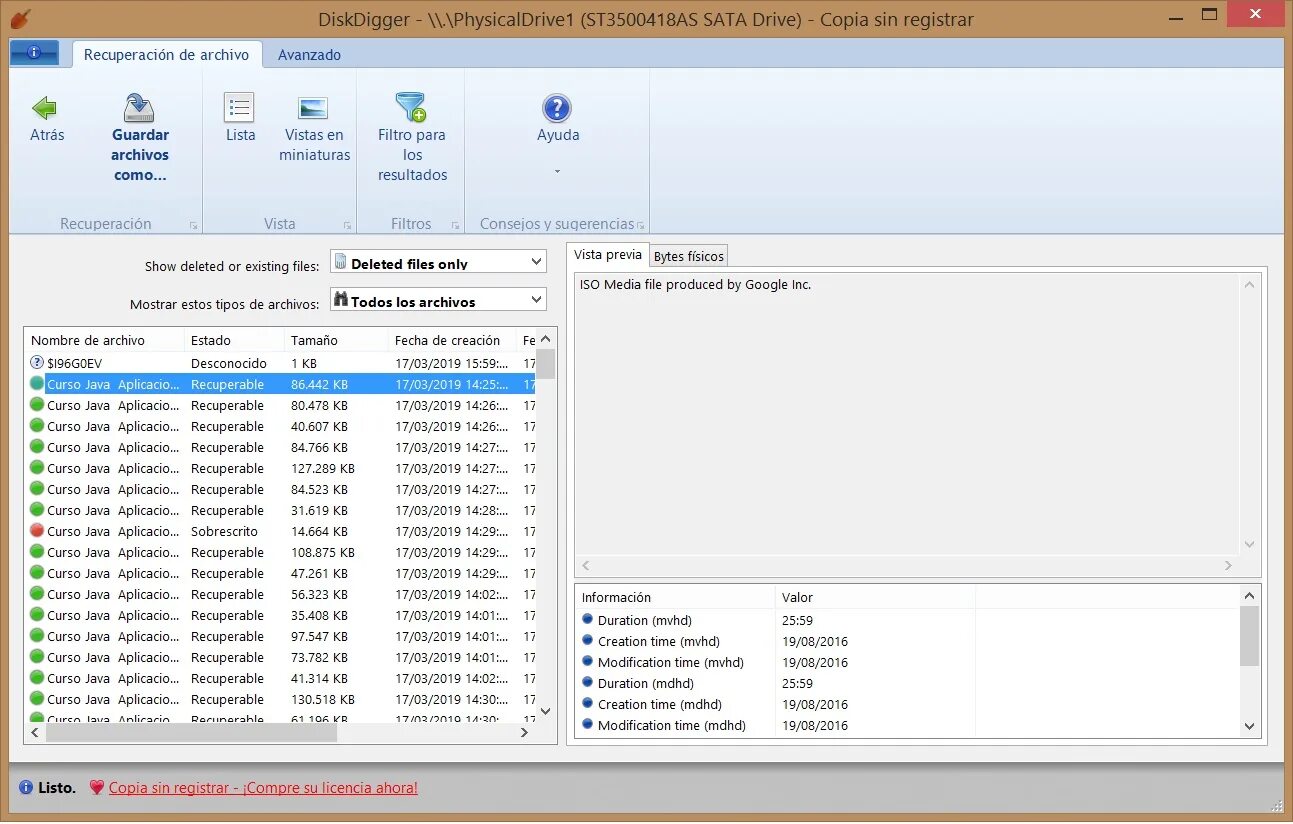Click file list vertical scrollbar thumb
This screenshot has width=1293, height=824.
(x=545, y=364)
